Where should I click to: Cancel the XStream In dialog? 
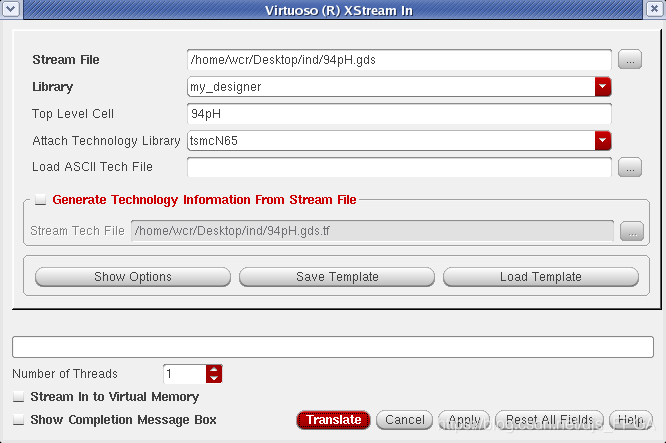(x=405, y=420)
